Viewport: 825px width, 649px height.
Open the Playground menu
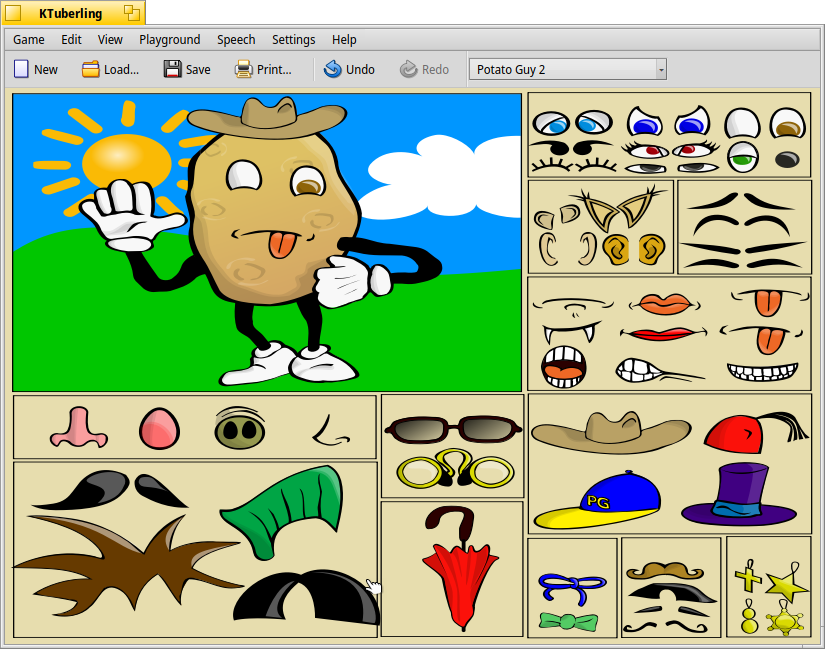click(x=169, y=39)
